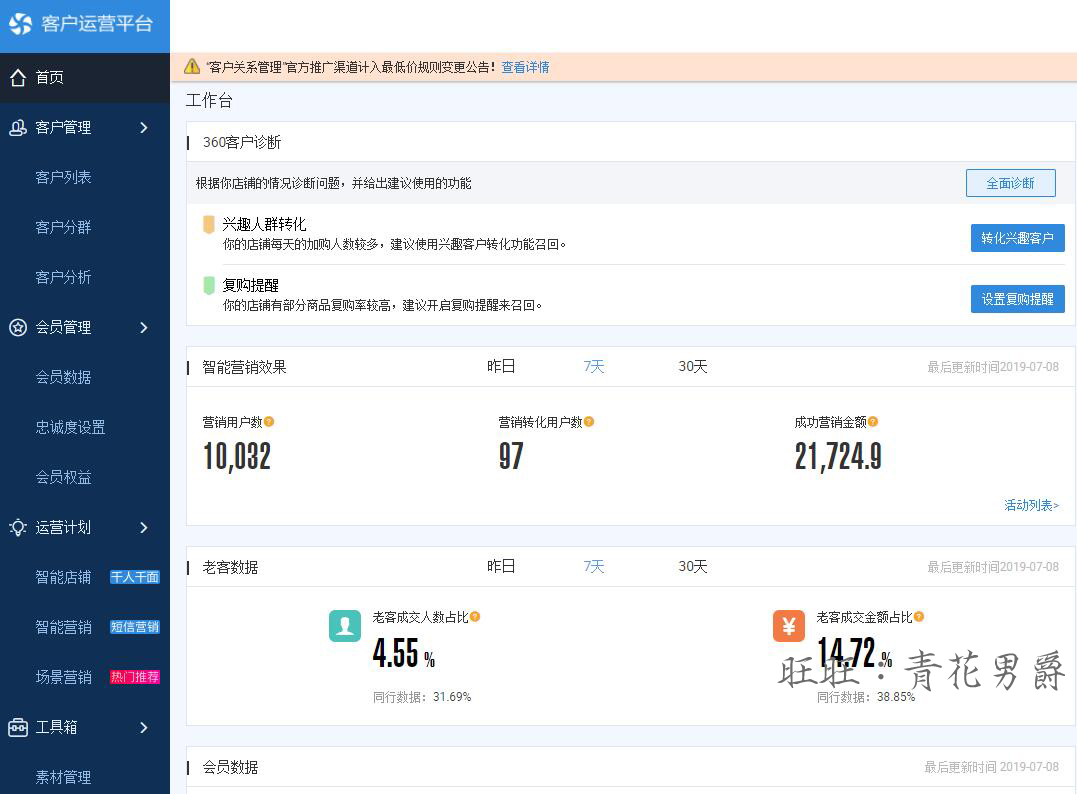Click the announcement warning triangle icon

pos(192,67)
